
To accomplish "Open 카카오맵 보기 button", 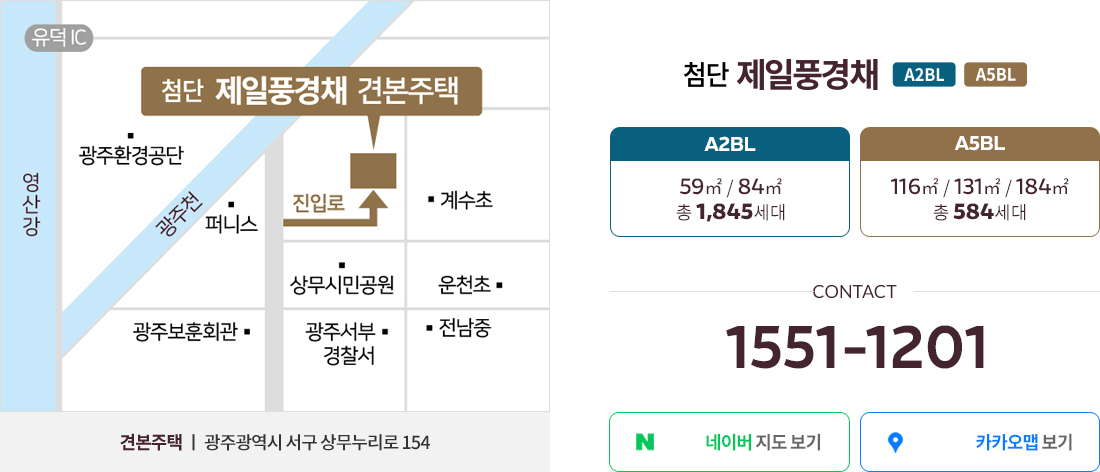I will click(x=979, y=442).
